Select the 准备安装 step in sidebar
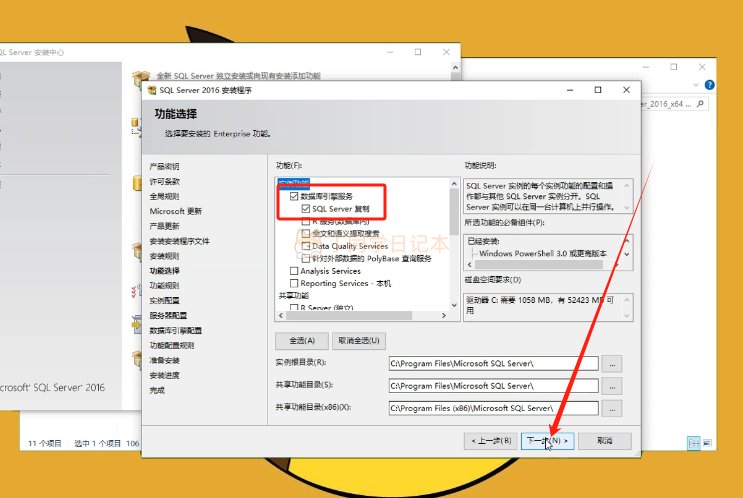Screen dimensions: 743x498 (x=164, y=360)
